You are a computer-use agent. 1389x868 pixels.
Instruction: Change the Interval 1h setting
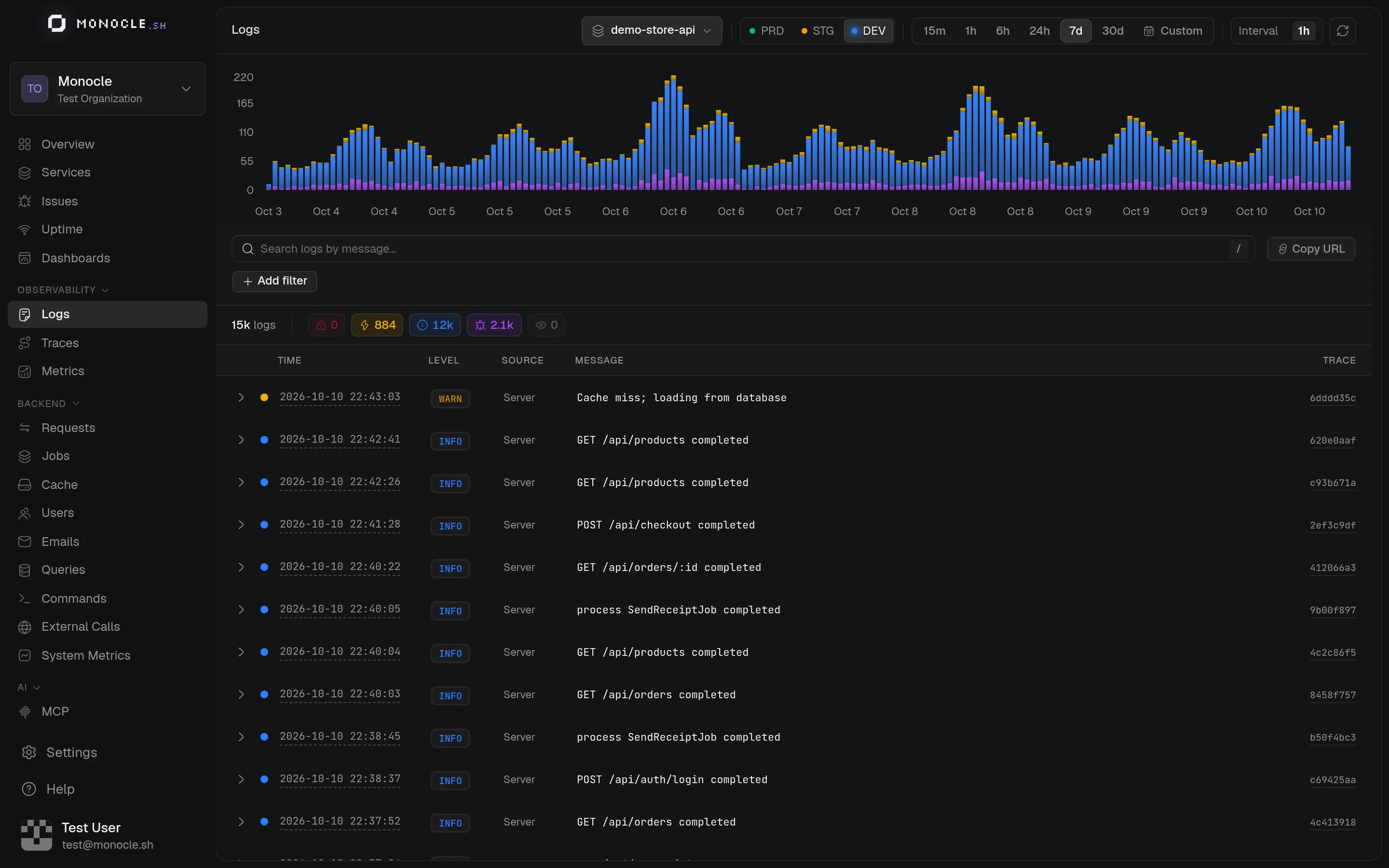(1304, 31)
